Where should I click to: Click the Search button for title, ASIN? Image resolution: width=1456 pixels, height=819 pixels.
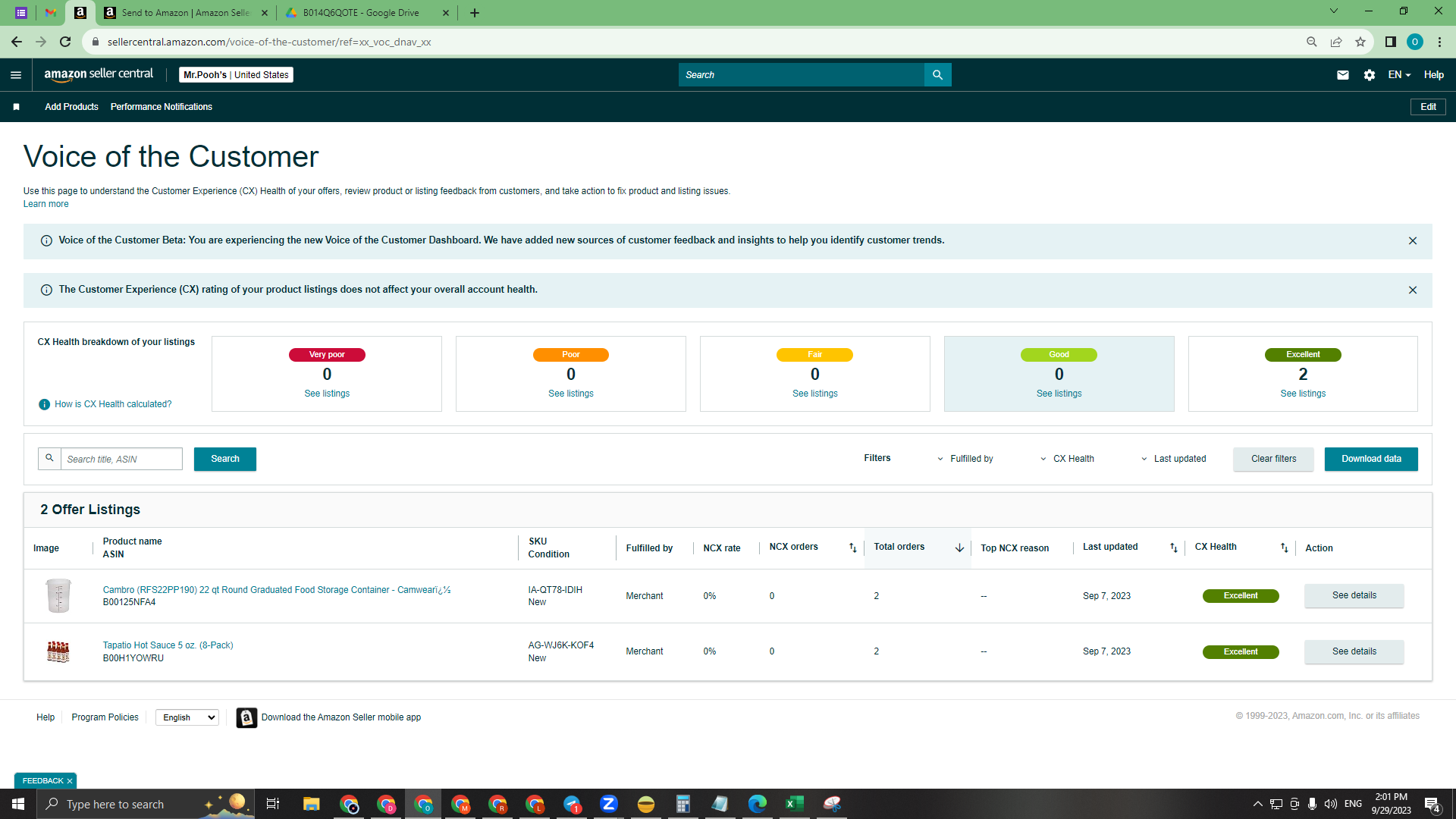[x=225, y=460]
